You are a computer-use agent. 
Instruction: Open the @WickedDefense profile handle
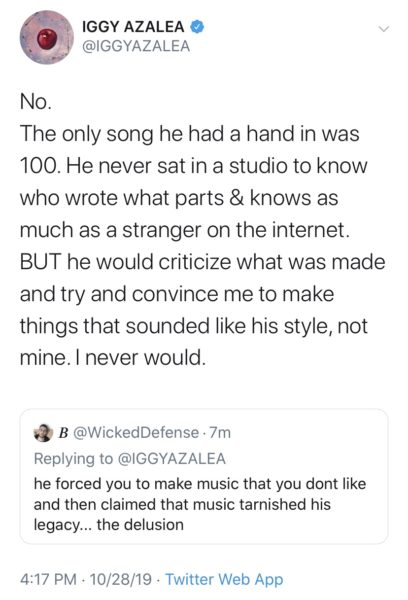click(x=135, y=433)
